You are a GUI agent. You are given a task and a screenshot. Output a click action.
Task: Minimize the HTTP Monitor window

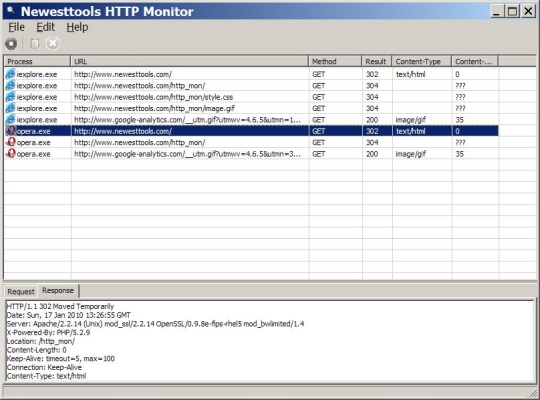pyautogui.click(x=496, y=11)
